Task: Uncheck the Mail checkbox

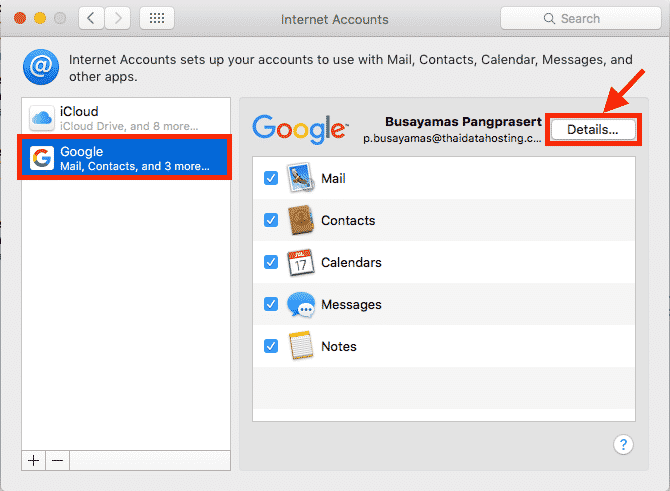Action: 271,178
